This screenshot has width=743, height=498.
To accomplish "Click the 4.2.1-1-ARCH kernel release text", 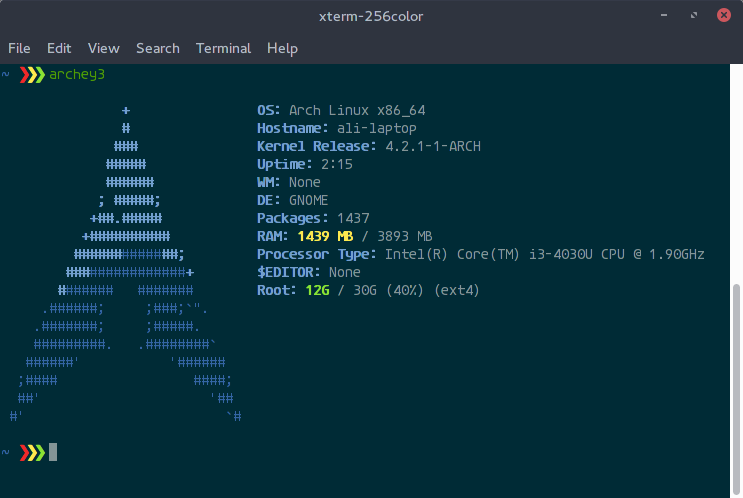I will [x=433, y=146].
